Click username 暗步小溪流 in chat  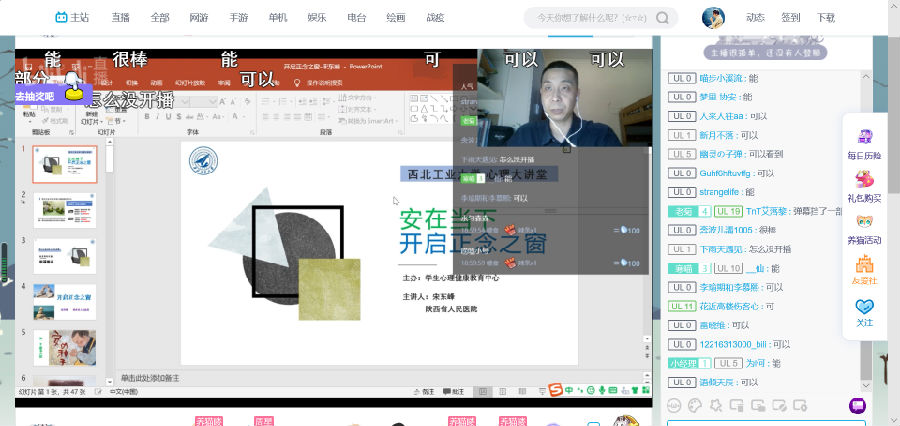tap(720, 78)
